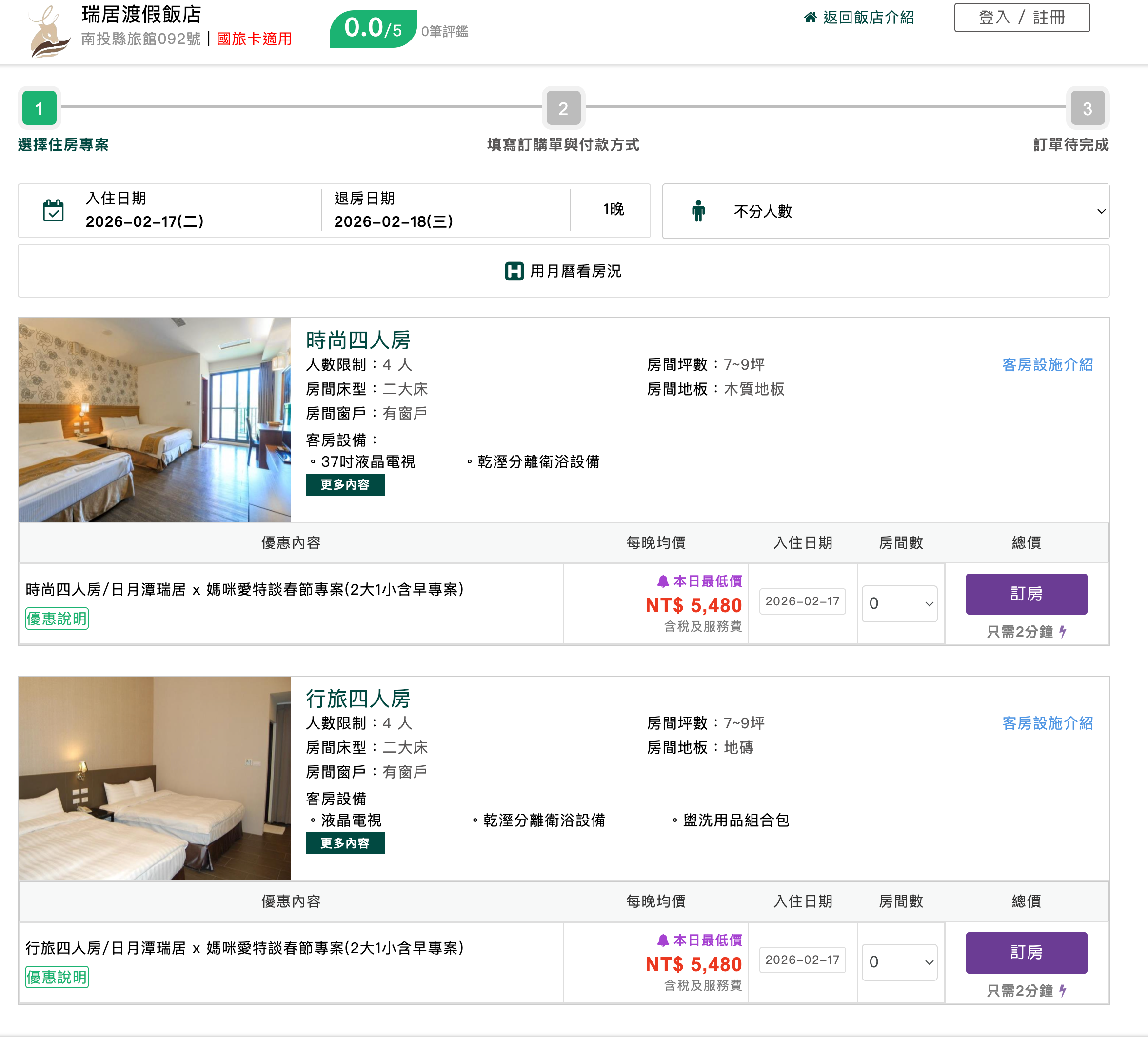Click the hotel deer logo icon

(50, 33)
